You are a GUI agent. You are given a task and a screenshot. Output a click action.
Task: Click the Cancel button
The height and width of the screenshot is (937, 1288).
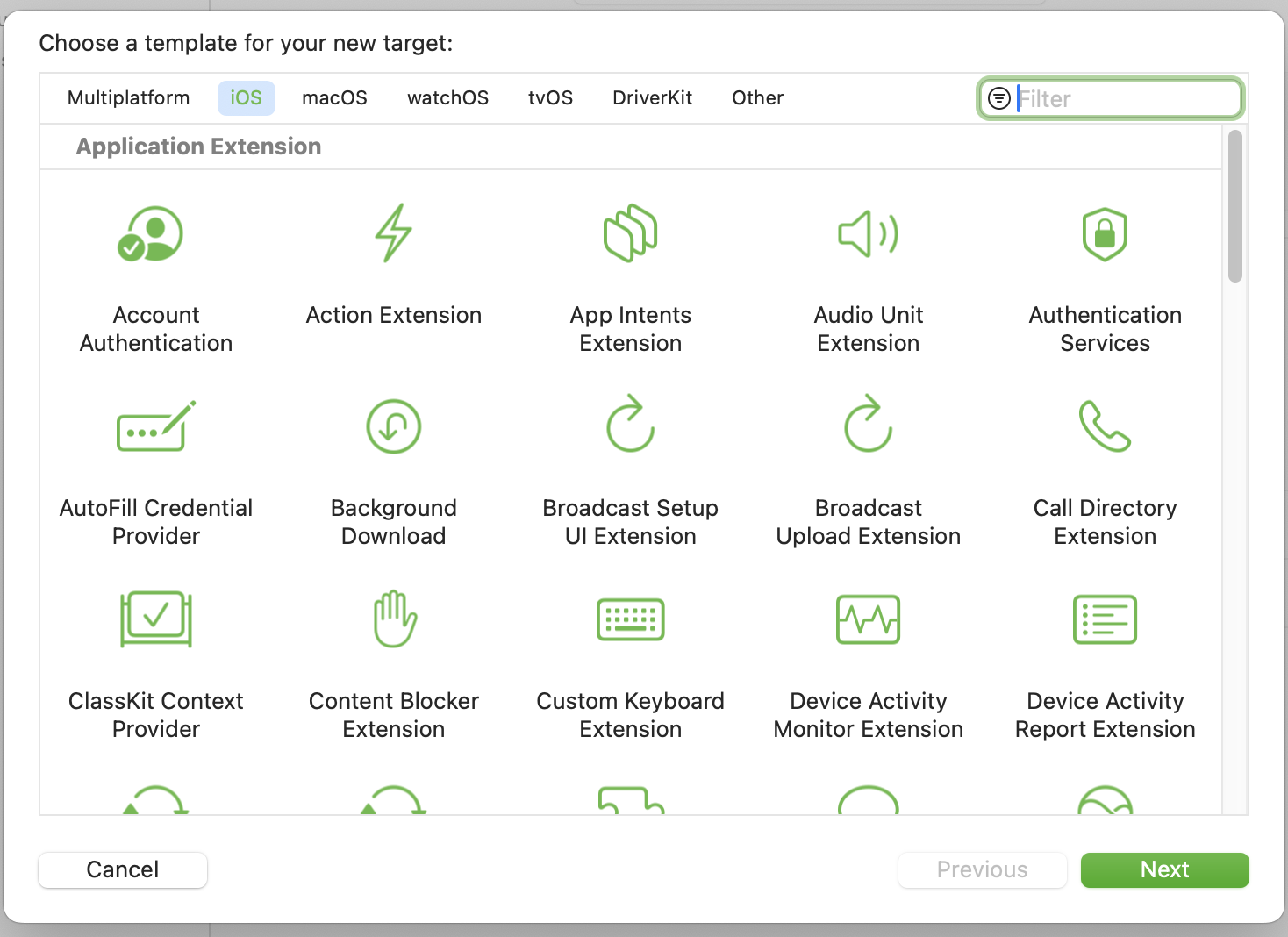coord(123,869)
